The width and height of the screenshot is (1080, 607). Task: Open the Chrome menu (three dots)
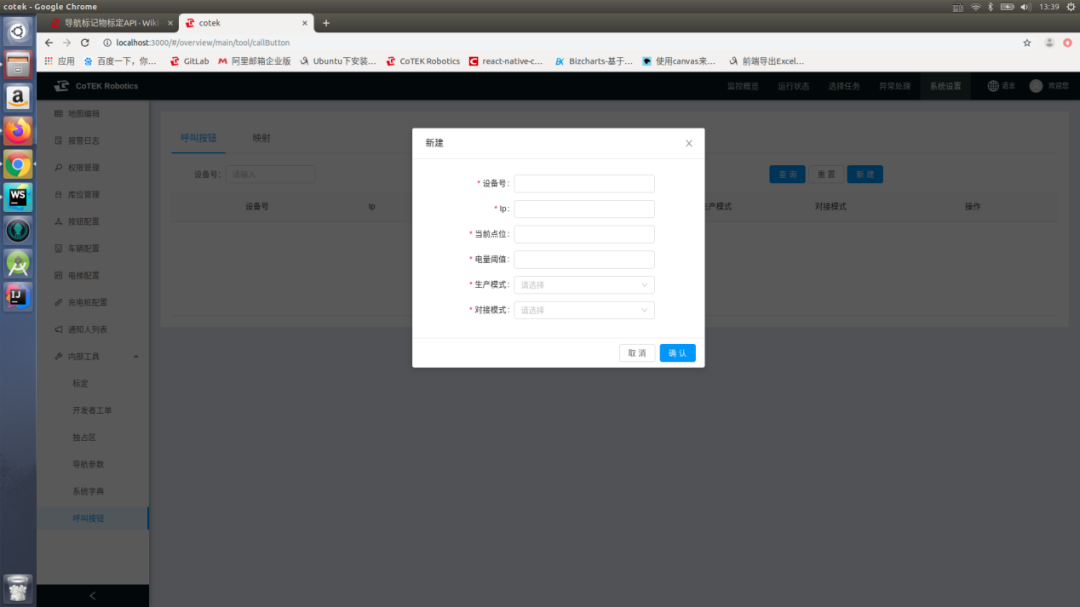click(1069, 43)
